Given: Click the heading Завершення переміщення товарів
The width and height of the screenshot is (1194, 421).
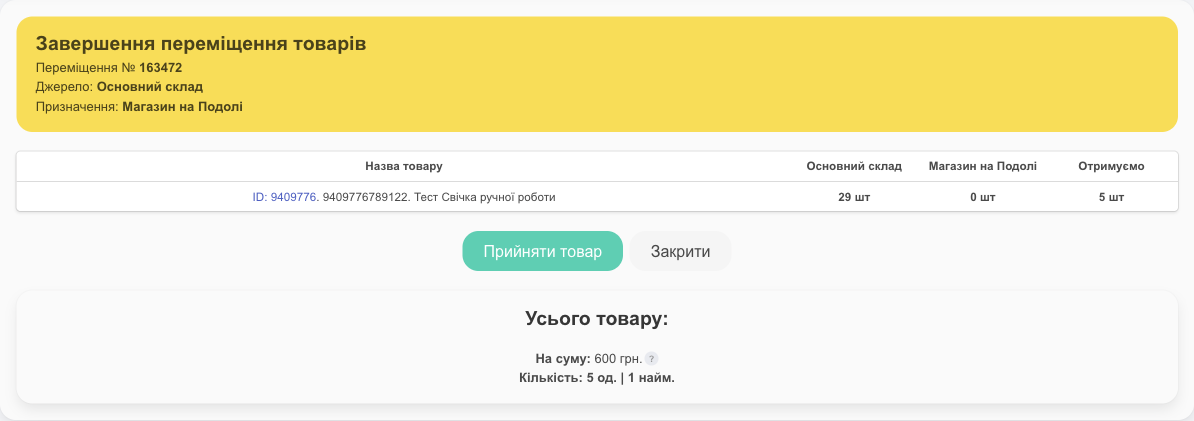Looking at the screenshot, I should click(x=201, y=44).
